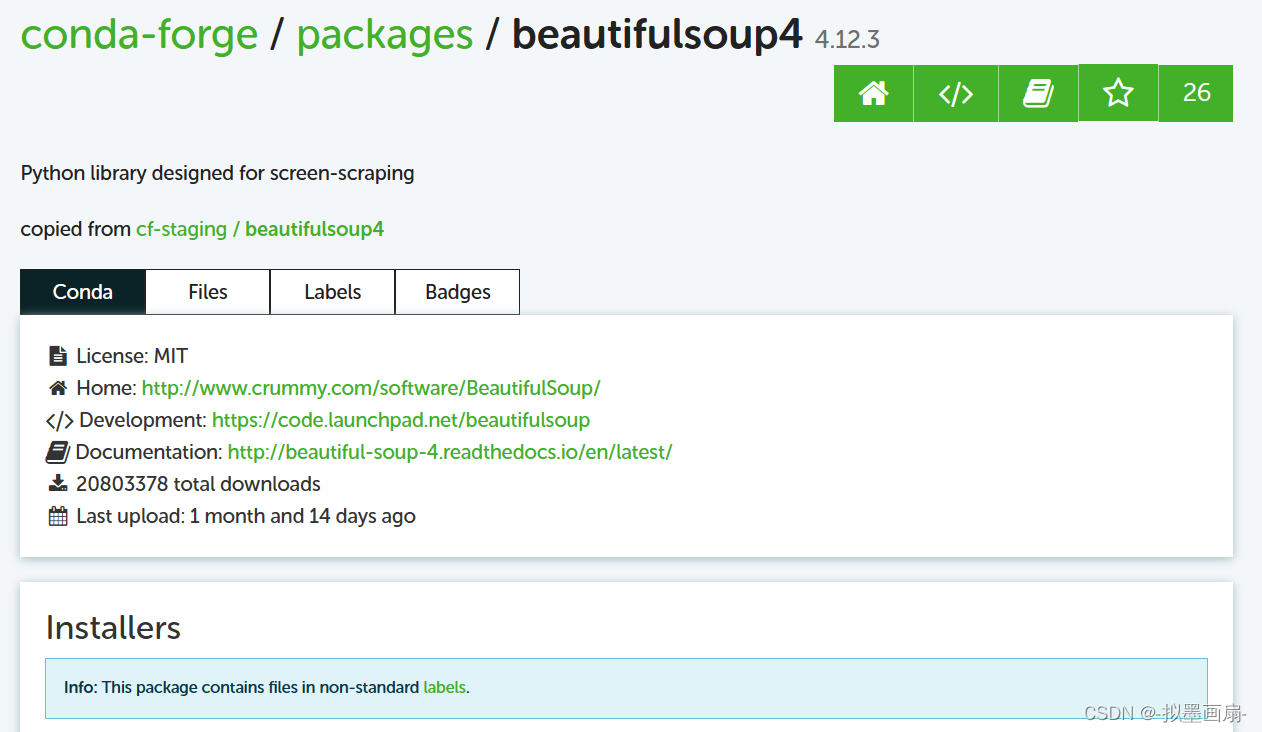The width and height of the screenshot is (1262, 732).
Task: Switch to the Files tab
Action: [x=208, y=292]
